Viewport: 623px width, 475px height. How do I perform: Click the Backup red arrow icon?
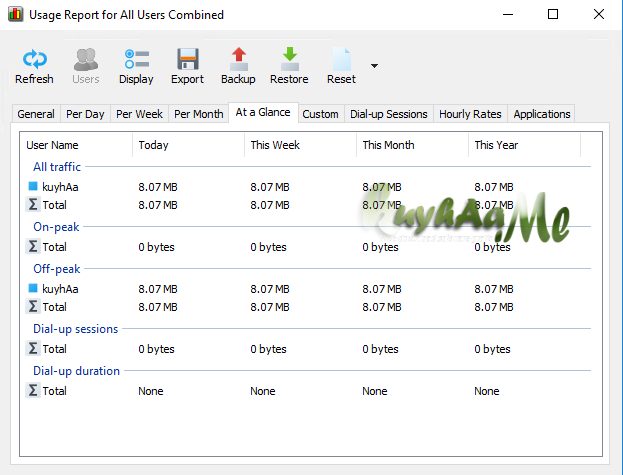pyautogui.click(x=238, y=59)
